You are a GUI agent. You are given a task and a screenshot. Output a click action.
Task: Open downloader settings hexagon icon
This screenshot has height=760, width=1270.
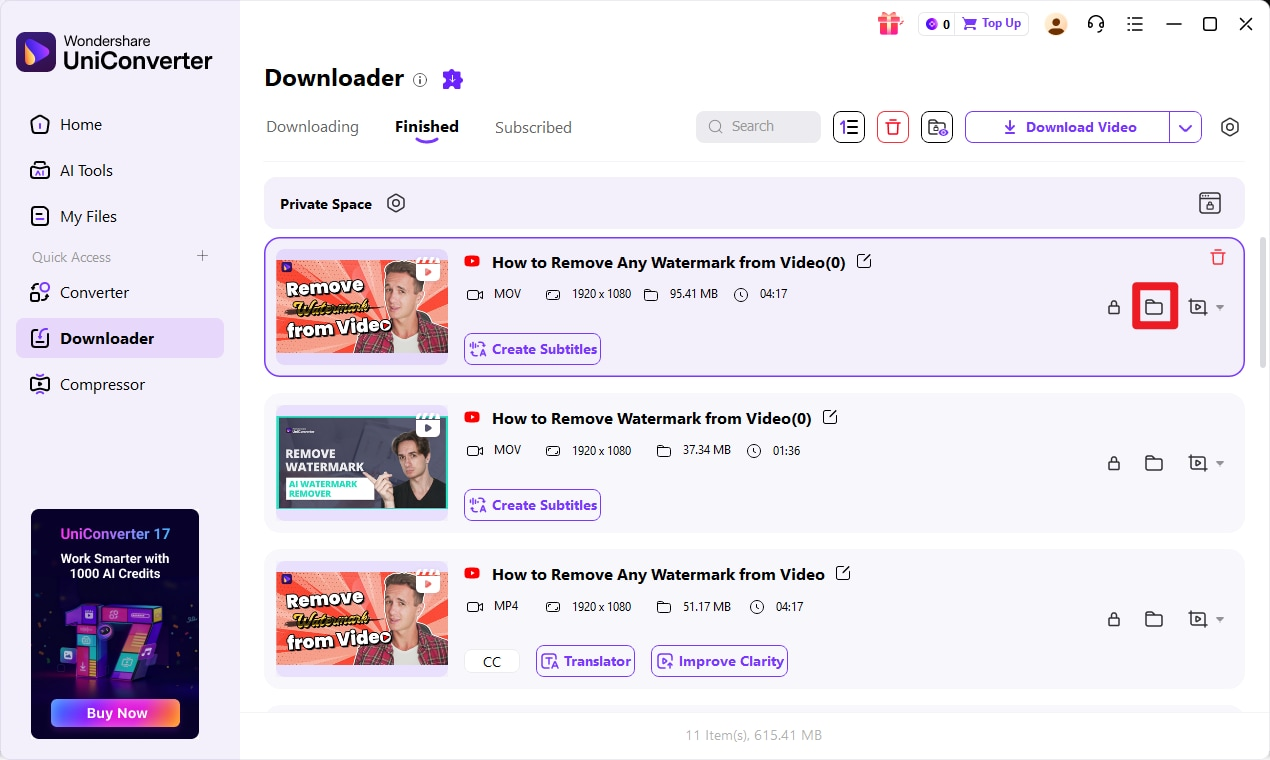click(x=1230, y=127)
